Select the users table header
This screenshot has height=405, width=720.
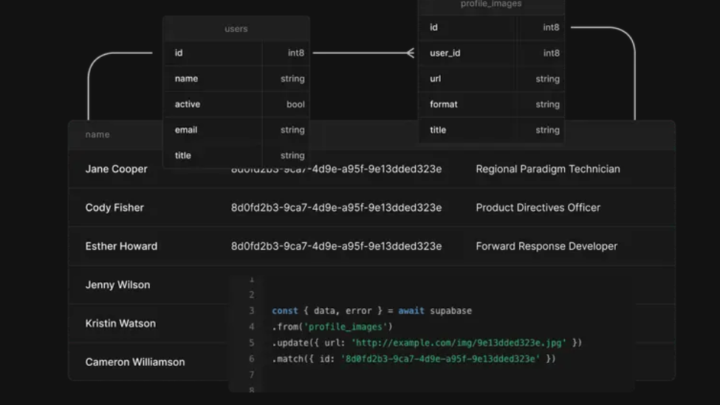[x=236, y=29]
